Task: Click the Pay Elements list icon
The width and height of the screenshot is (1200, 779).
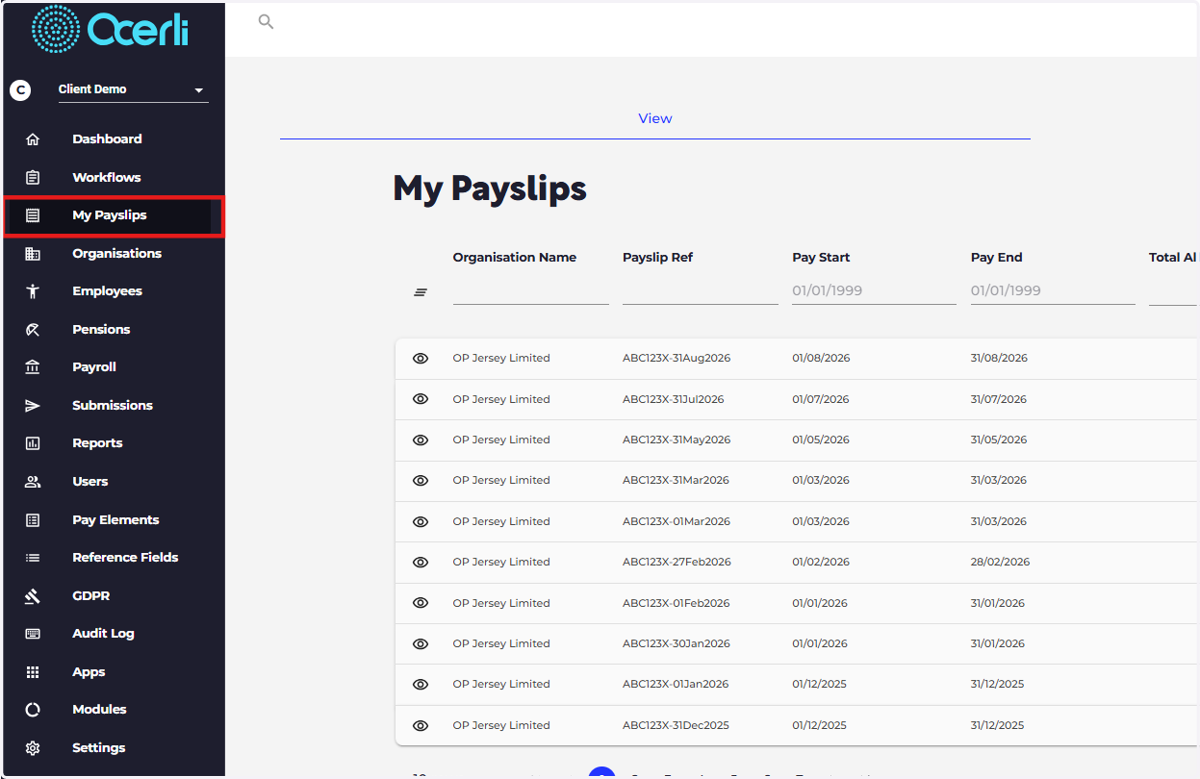Action: pyautogui.click(x=32, y=520)
